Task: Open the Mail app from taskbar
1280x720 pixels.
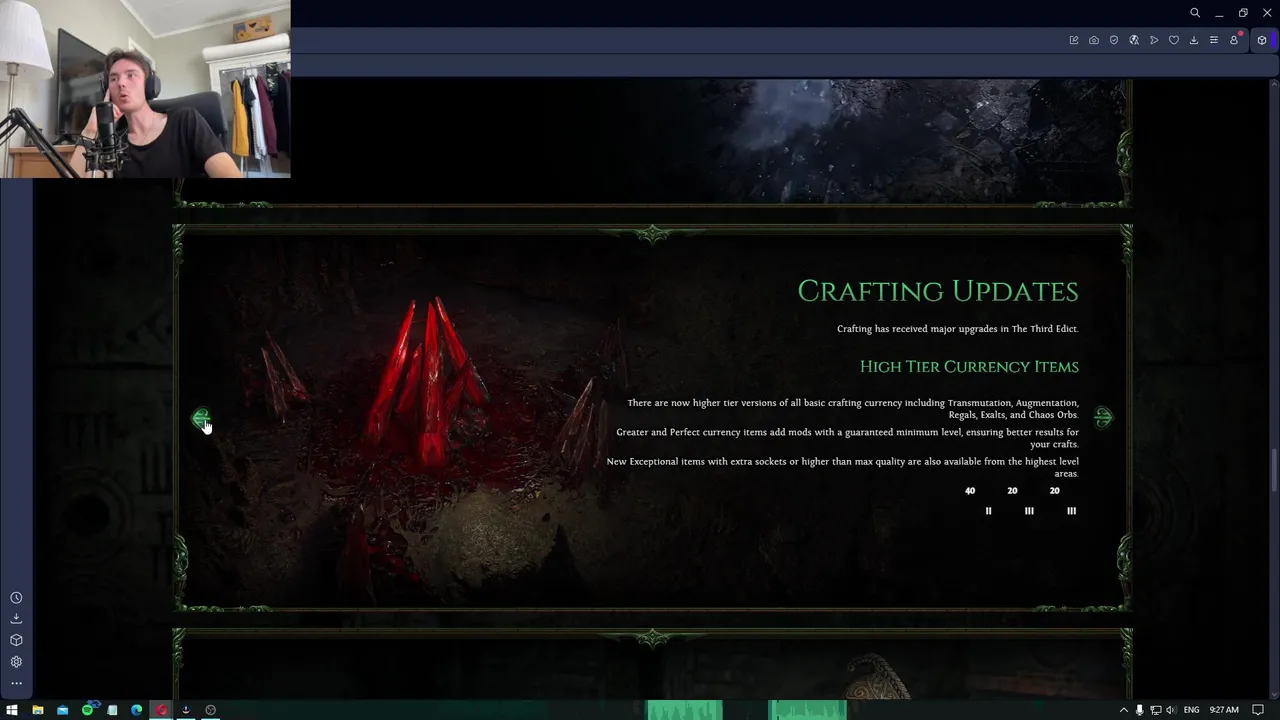Action: tap(62, 710)
